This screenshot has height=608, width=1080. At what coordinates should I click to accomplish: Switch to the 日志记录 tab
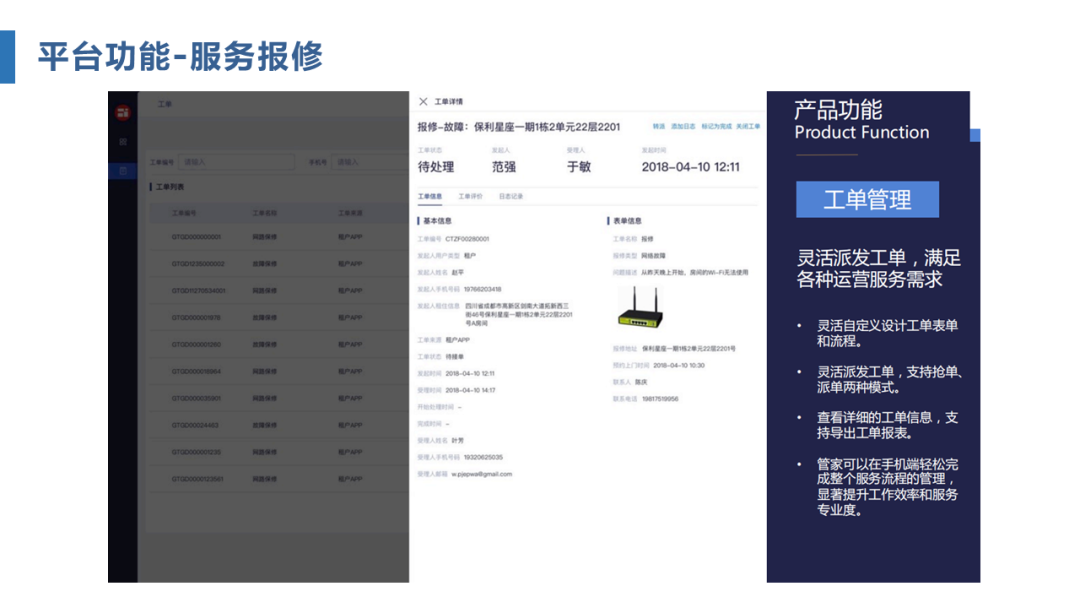(511, 196)
